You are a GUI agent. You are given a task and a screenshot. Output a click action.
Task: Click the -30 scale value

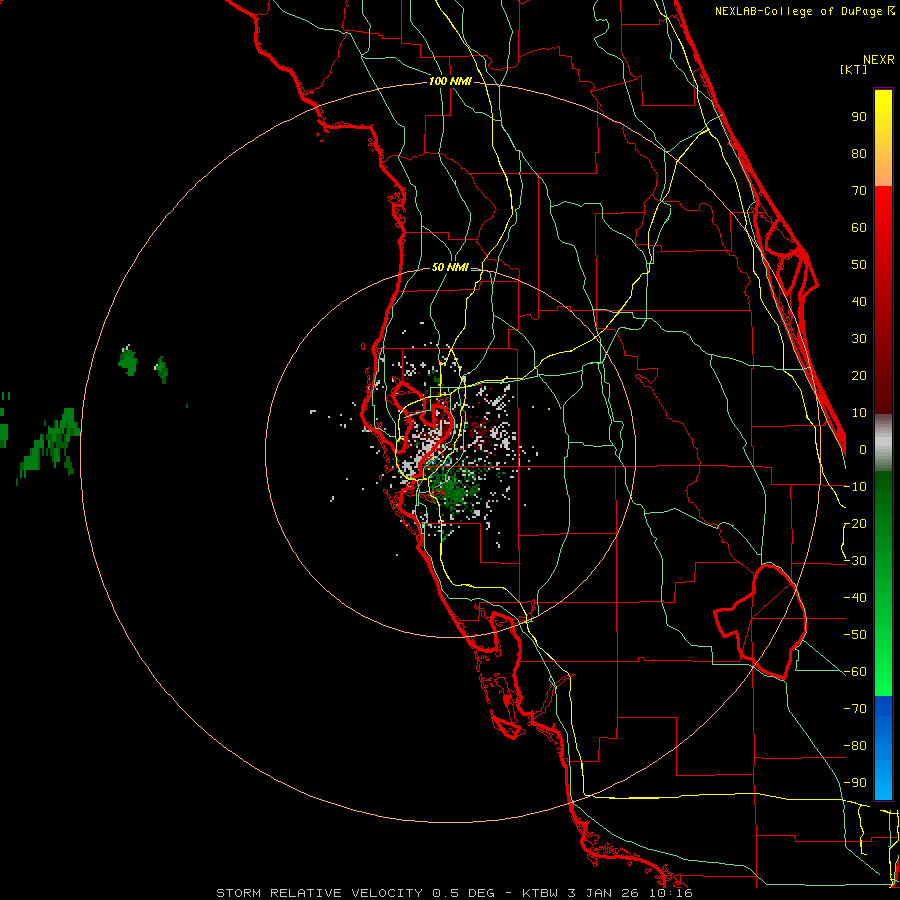[x=855, y=561]
